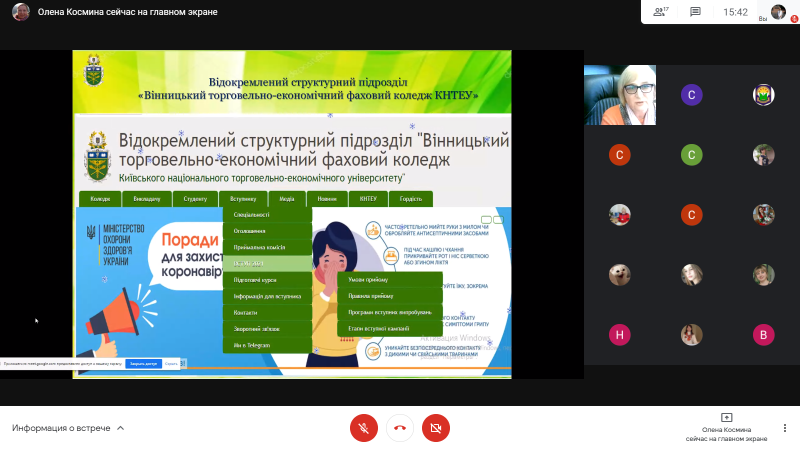
Task: Click your own profile avatar labeled Вы
Action: [778, 12]
